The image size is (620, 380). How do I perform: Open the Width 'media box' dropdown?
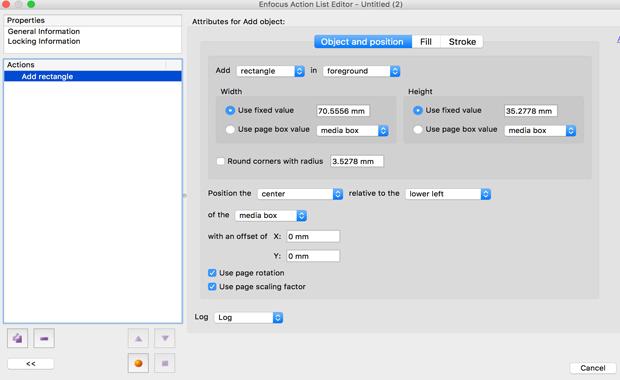point(352,130)
